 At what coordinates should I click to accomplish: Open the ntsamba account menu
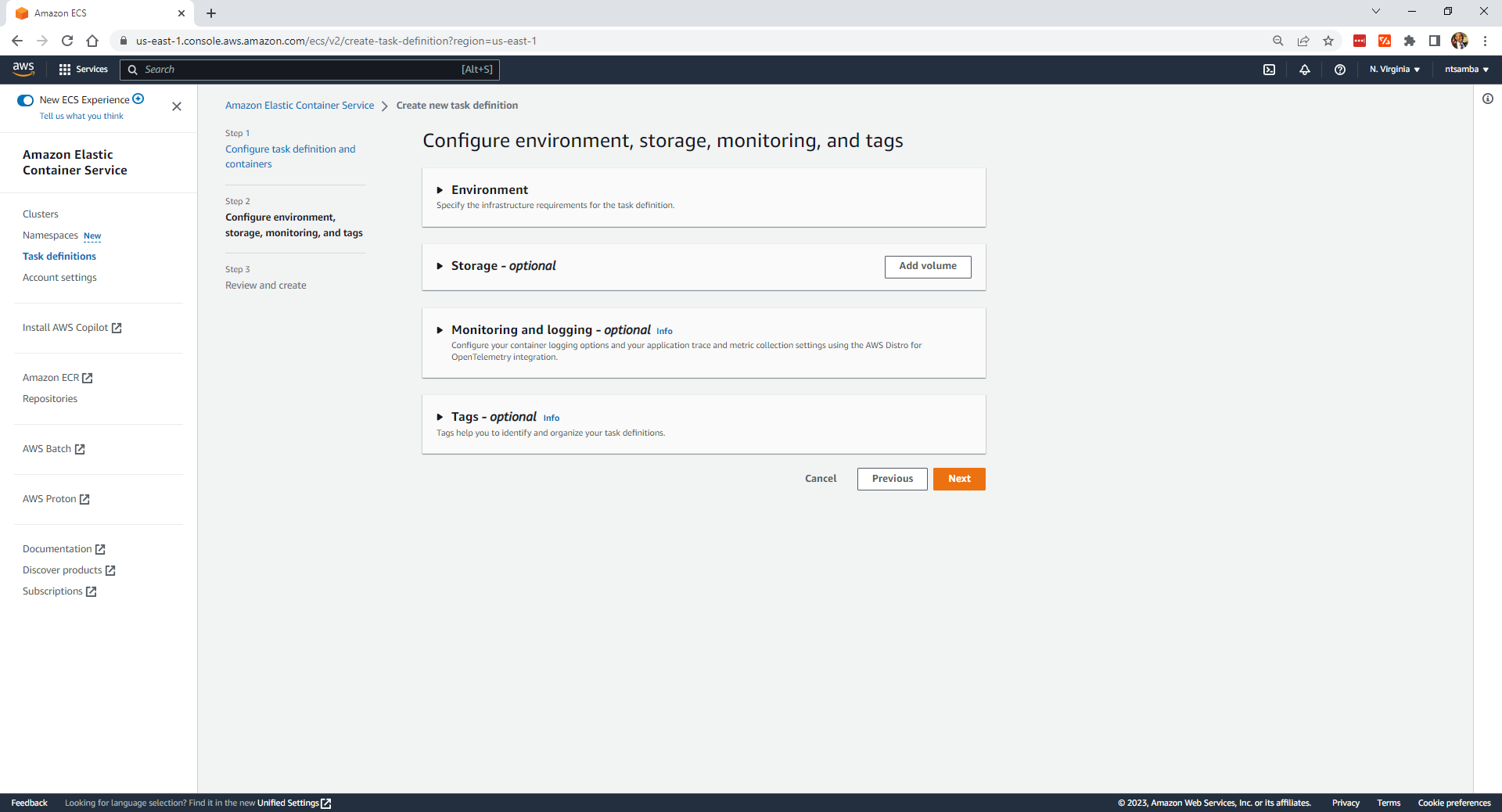tap(1466, 70)
